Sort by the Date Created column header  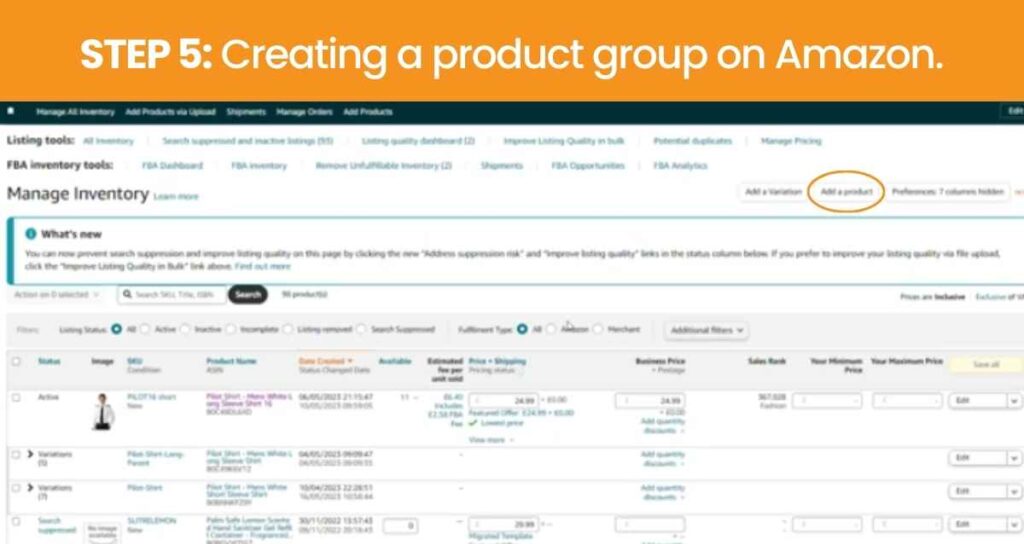[325, 361]
